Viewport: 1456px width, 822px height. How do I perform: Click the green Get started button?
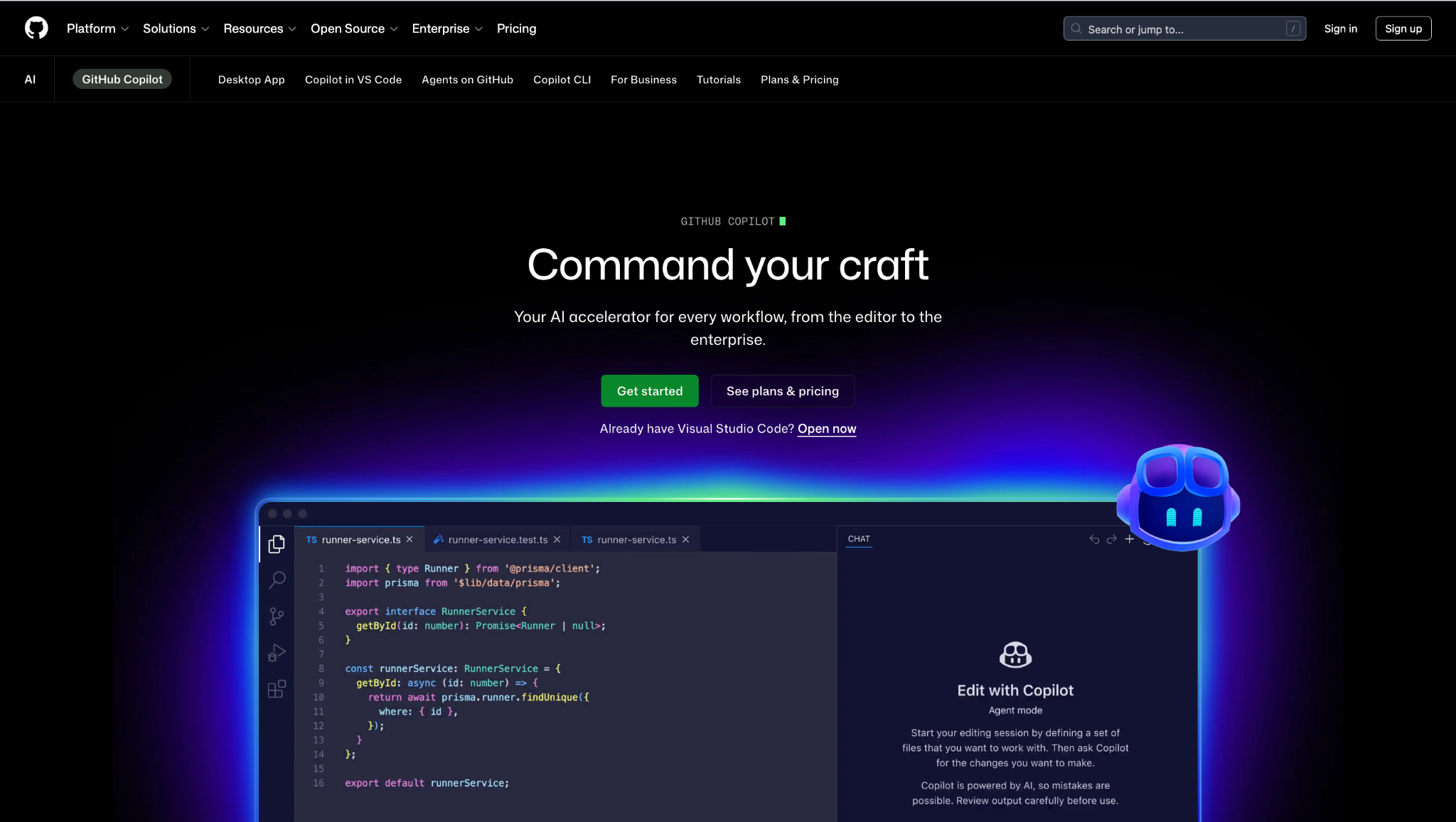pos(649,391)
